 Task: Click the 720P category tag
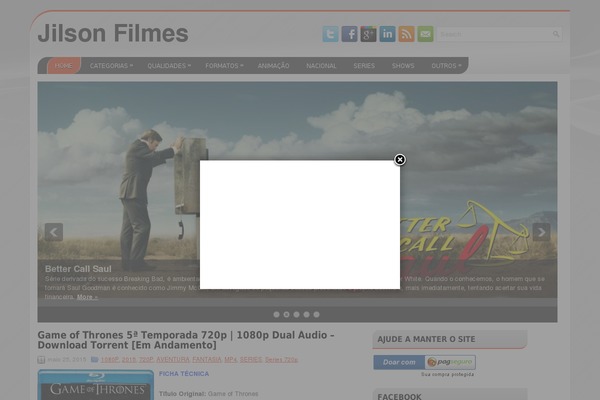click(x=146, y=359)
